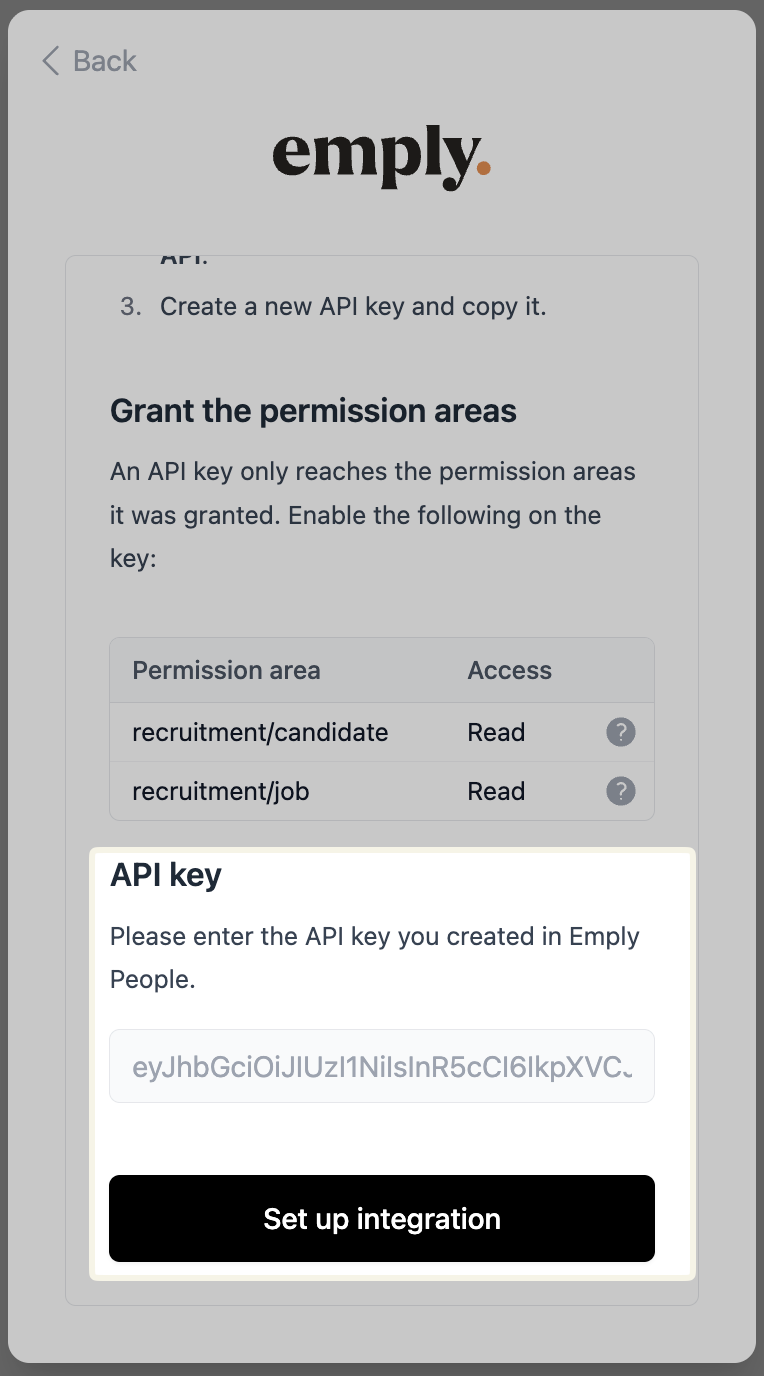This screenshot has height=1376, width=764.
Task: Click the list number 3 marker
Action: (130, 306)
